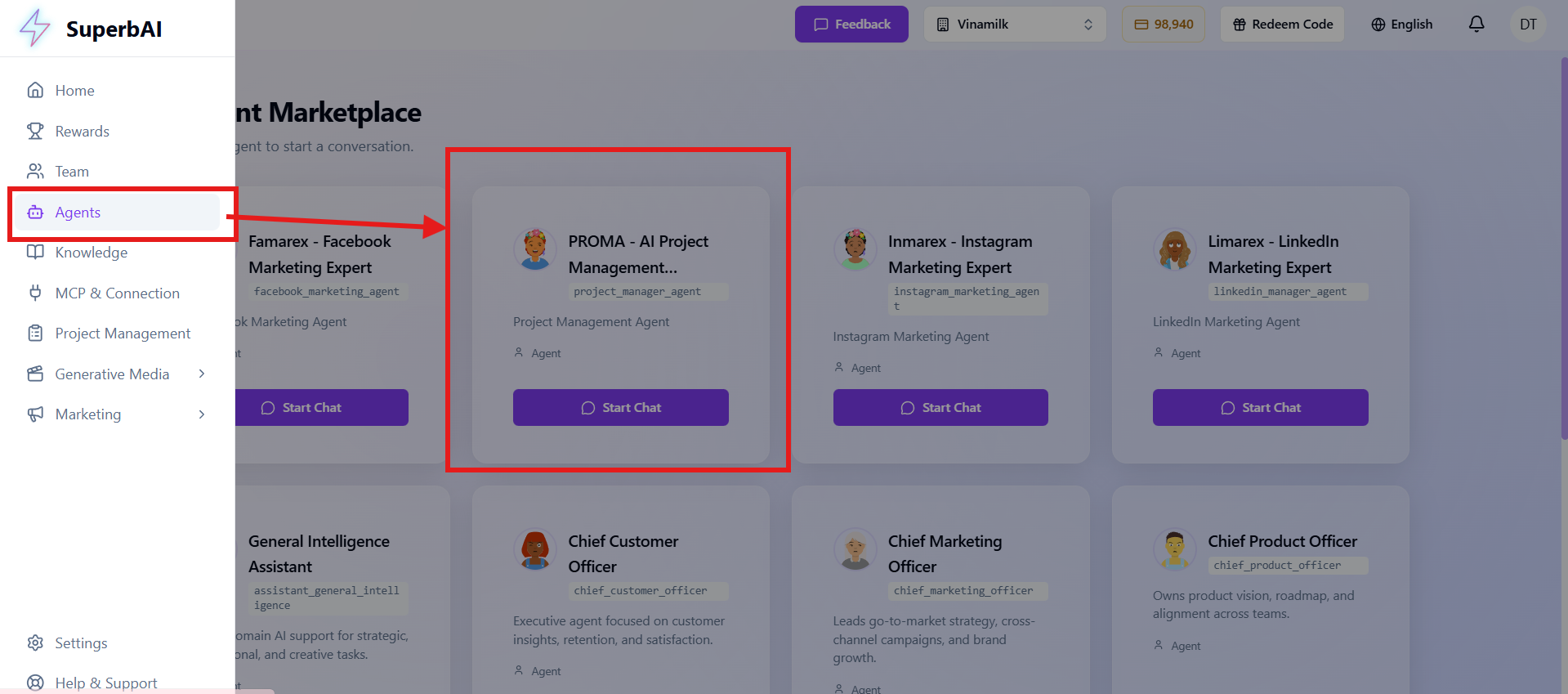The image size is (1568, 694).
Task: Open the Vinamilk workspace selector
Action: (x=1014, y=24)
